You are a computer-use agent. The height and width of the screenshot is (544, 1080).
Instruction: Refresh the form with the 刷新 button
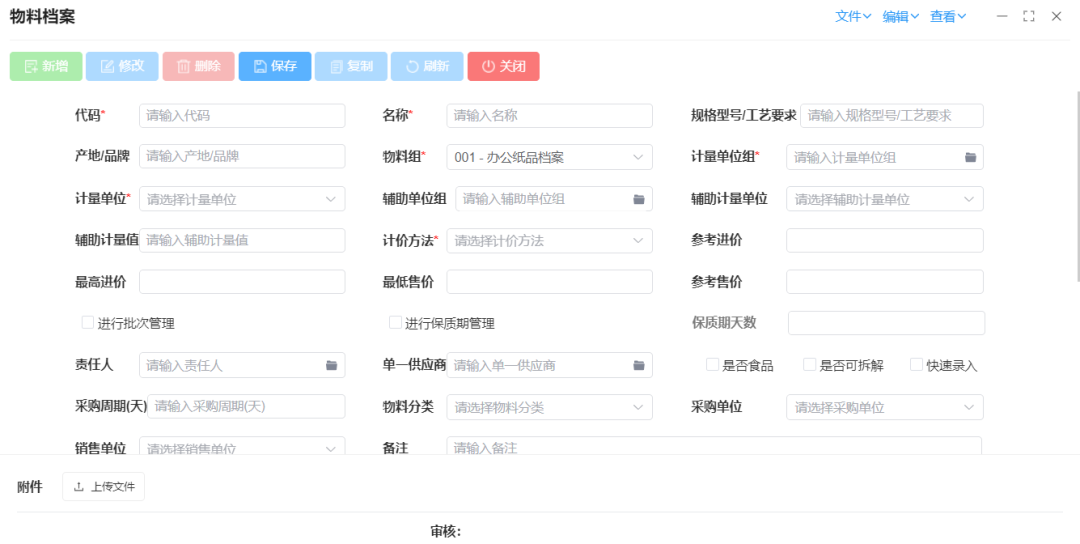[427, 66]
